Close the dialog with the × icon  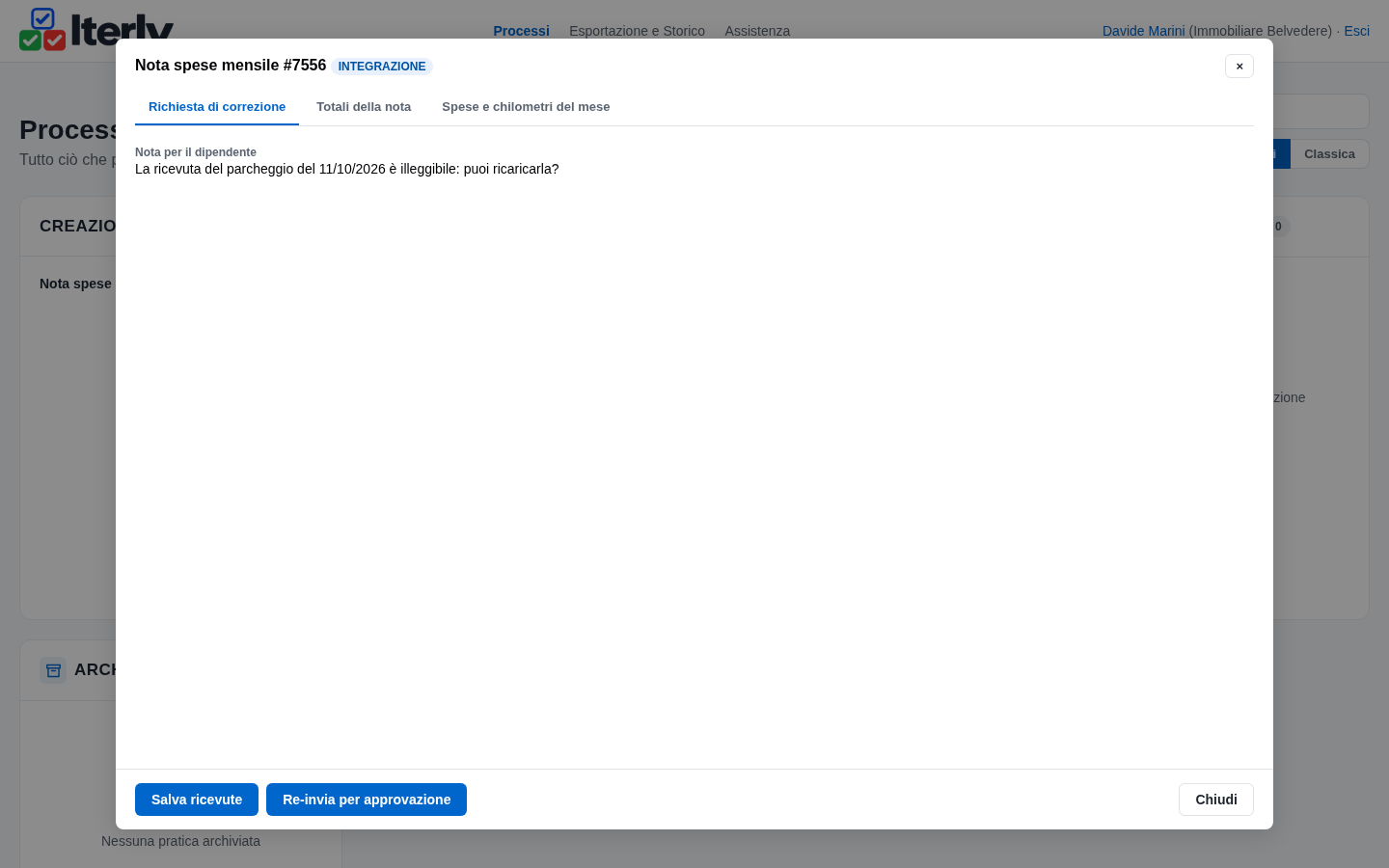[1239, 66]
